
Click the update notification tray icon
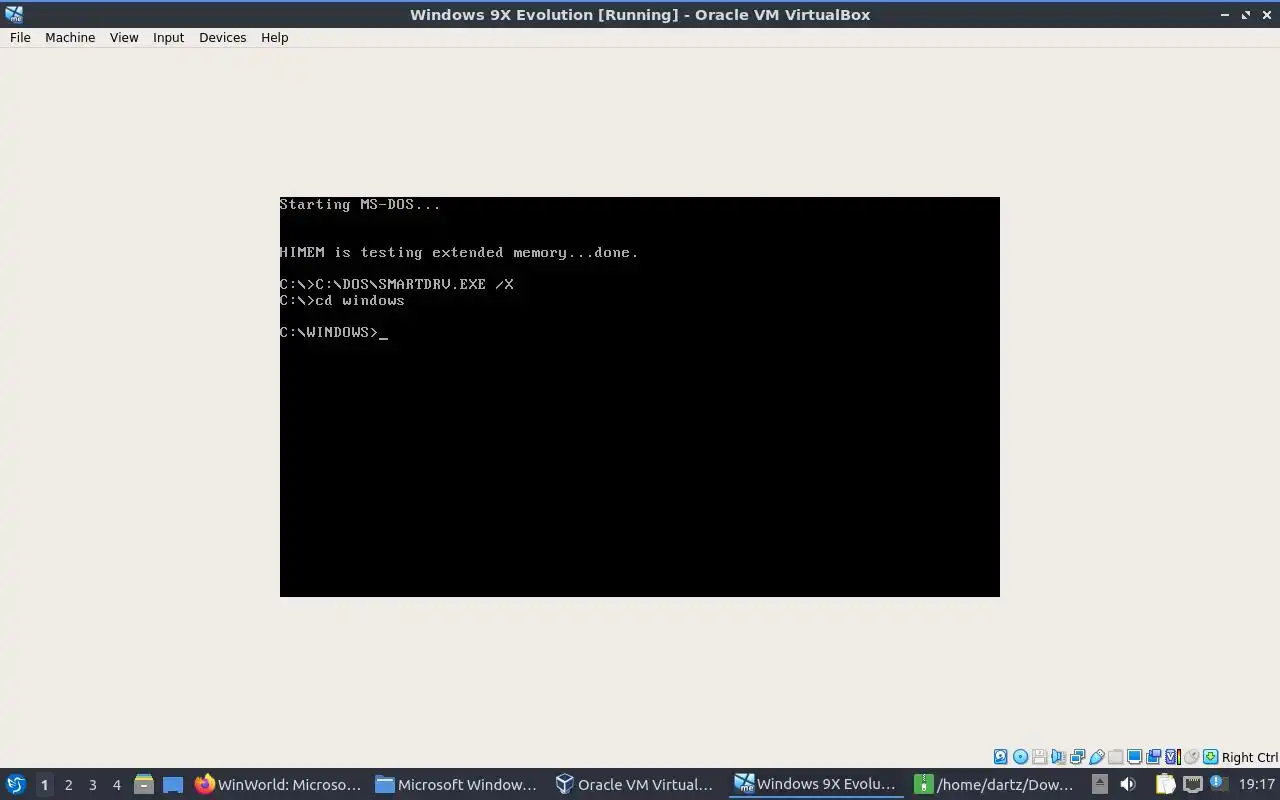(x=1218, y=784)
